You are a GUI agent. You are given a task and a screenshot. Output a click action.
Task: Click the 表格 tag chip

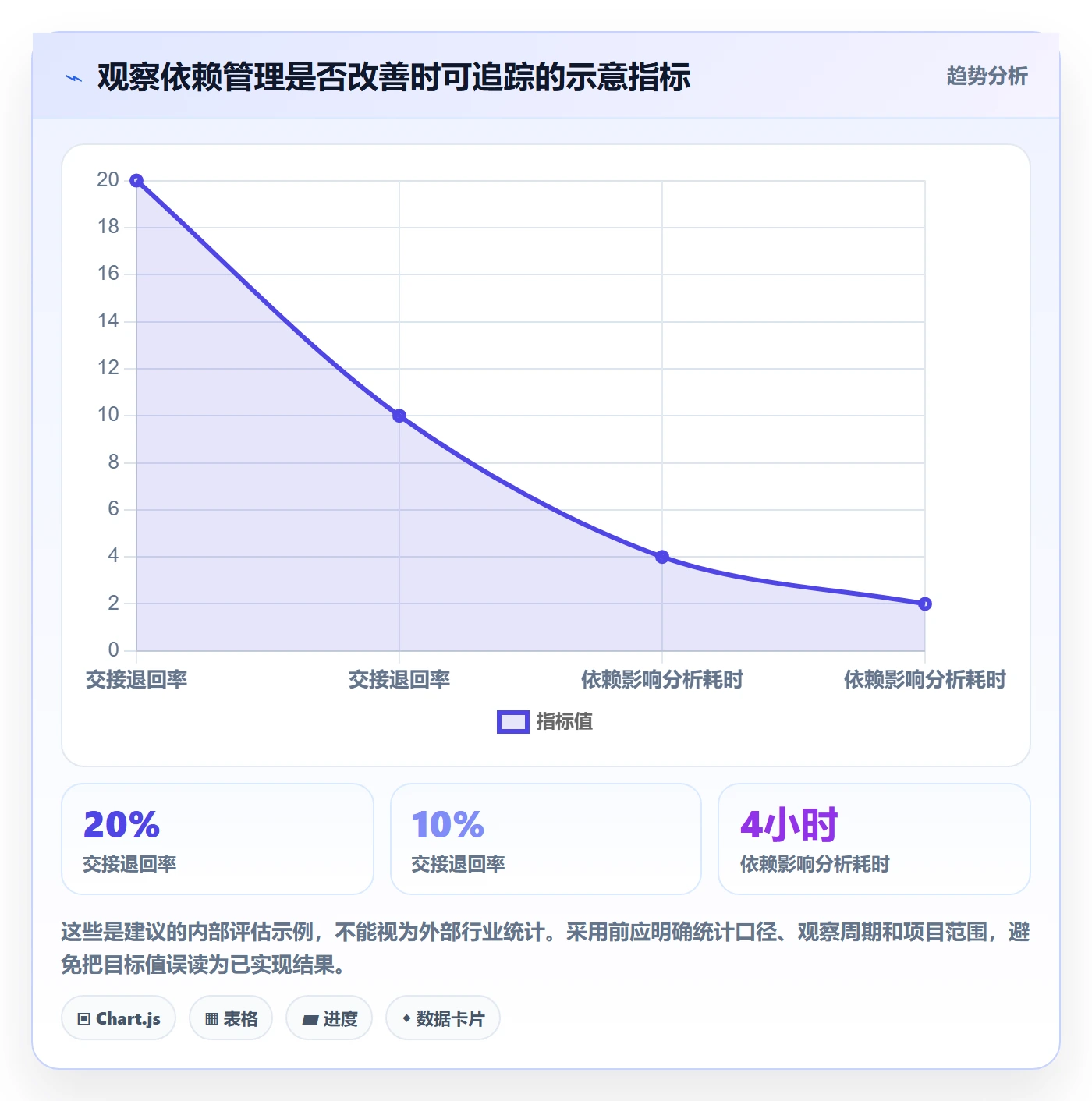231,1018
